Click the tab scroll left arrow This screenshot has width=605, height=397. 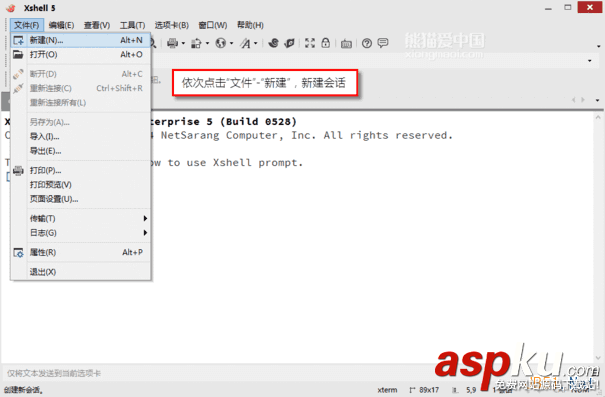[573, 100]
